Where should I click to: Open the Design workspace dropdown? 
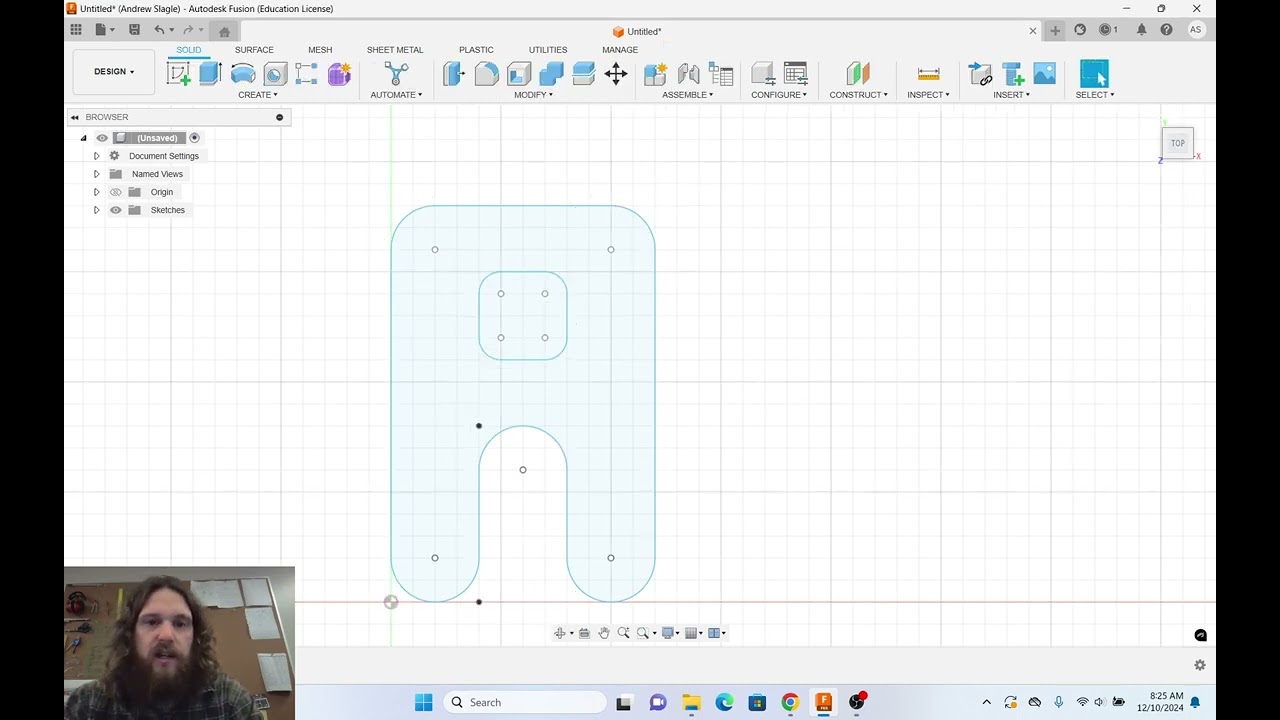click(114, 72)
